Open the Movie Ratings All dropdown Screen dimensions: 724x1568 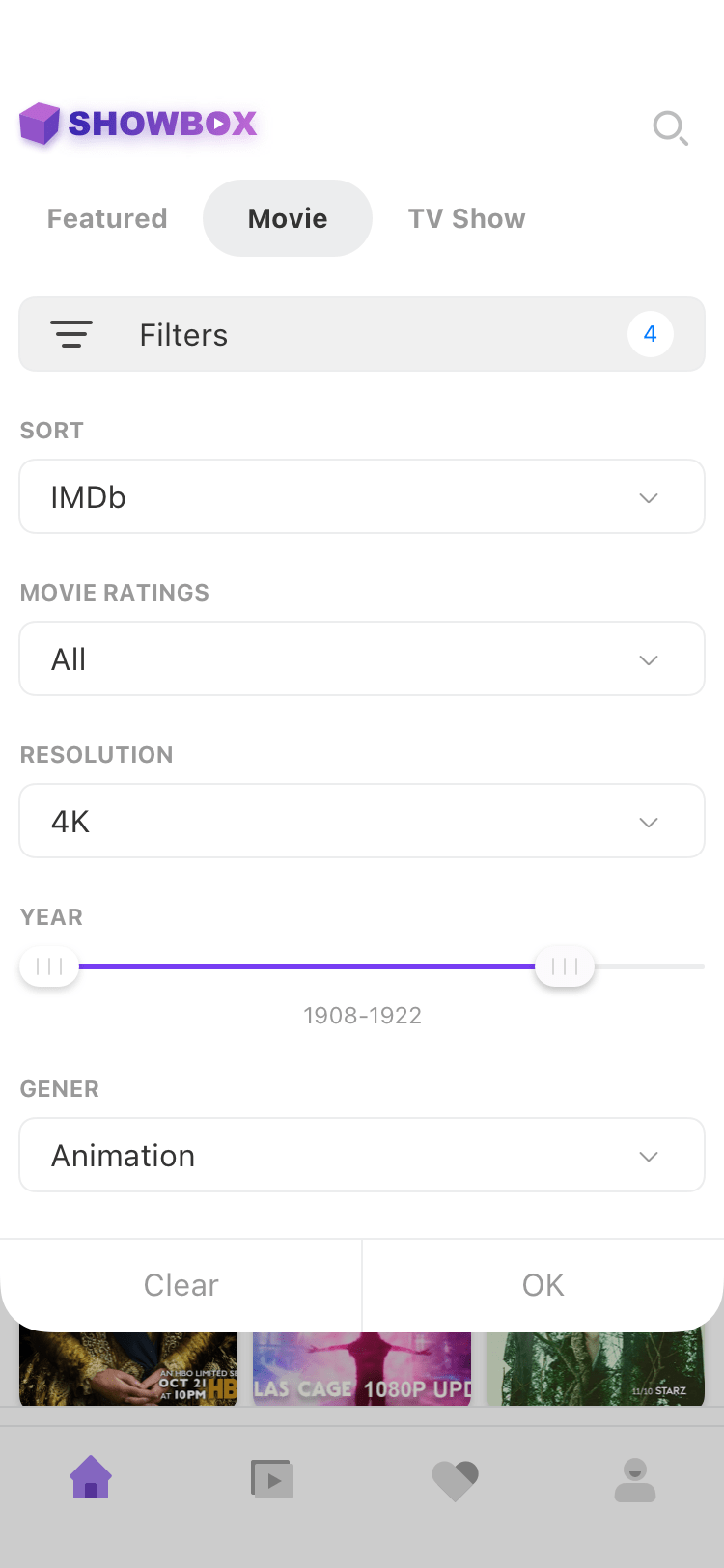click(x=362, y=659)
